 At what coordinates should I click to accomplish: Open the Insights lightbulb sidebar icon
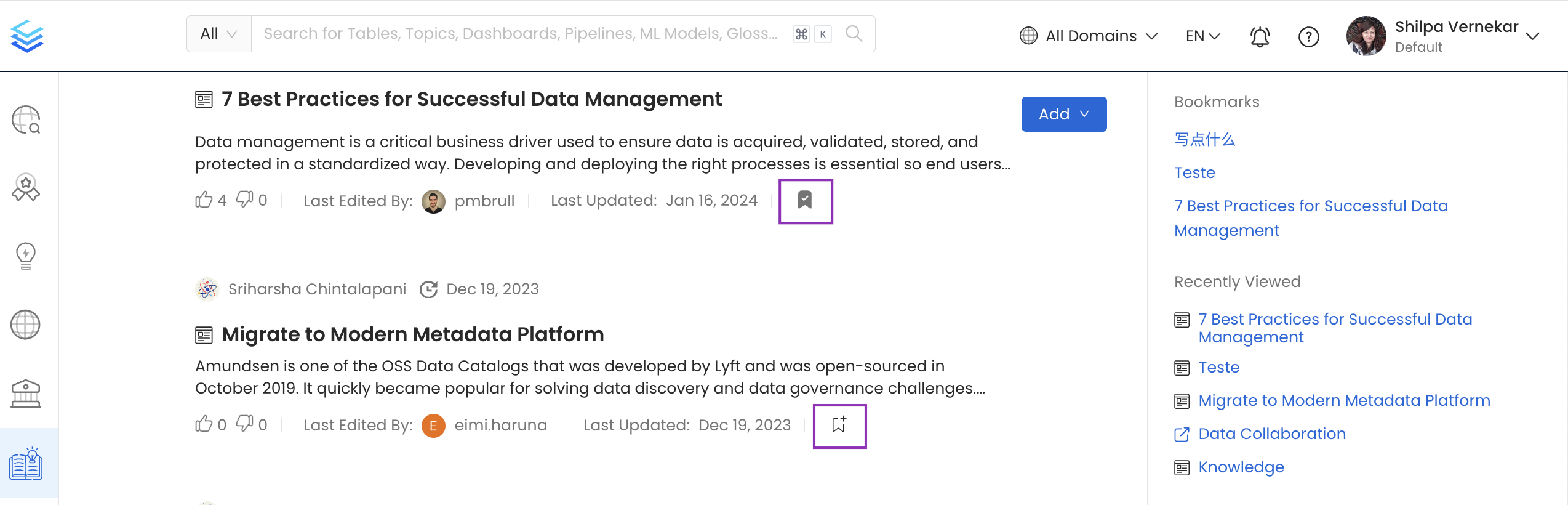click(x=26, y=256)
